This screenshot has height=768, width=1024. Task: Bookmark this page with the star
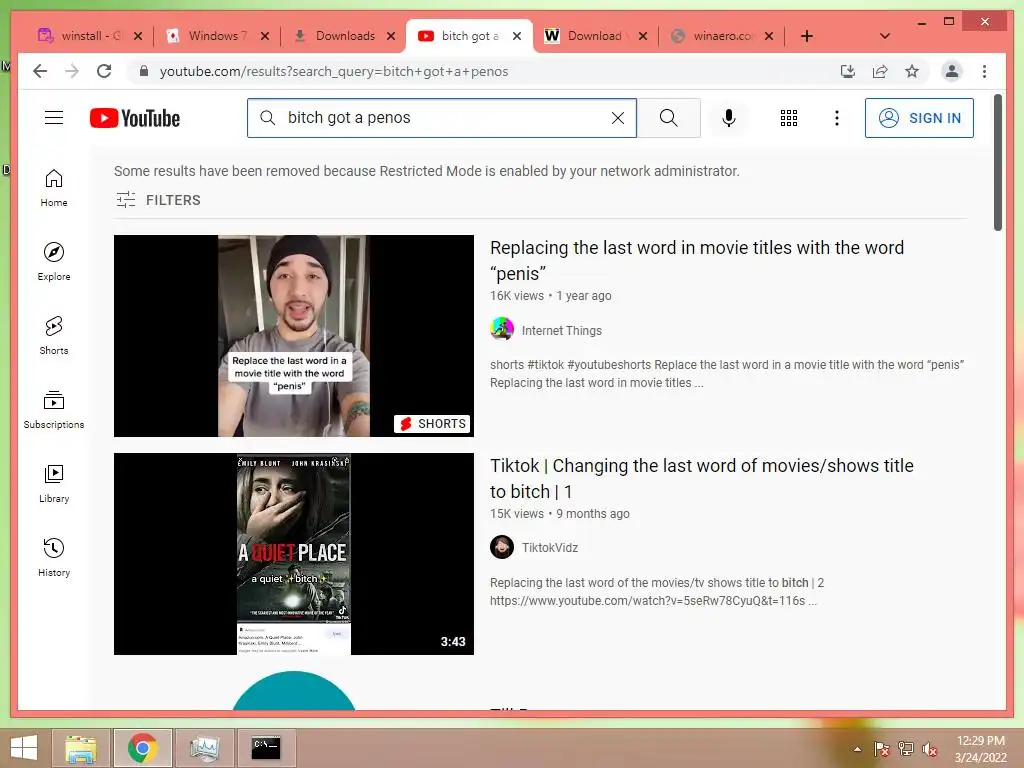(x=912, y=71)
